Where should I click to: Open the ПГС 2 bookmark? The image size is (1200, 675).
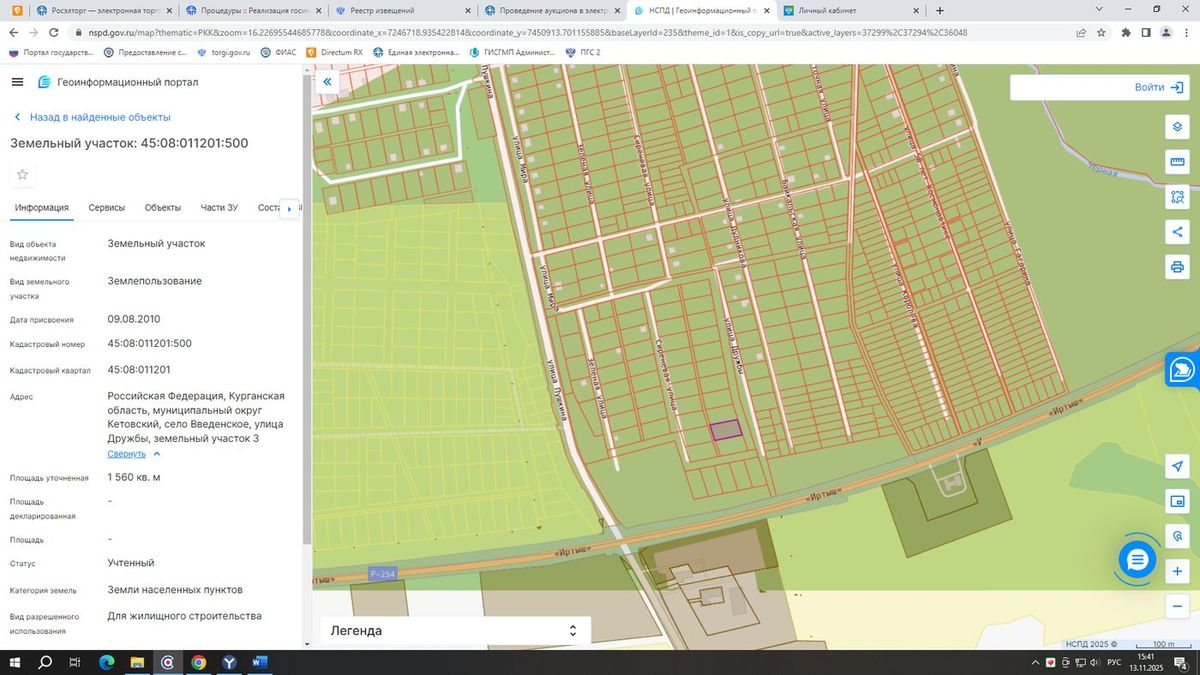(583, 52)
